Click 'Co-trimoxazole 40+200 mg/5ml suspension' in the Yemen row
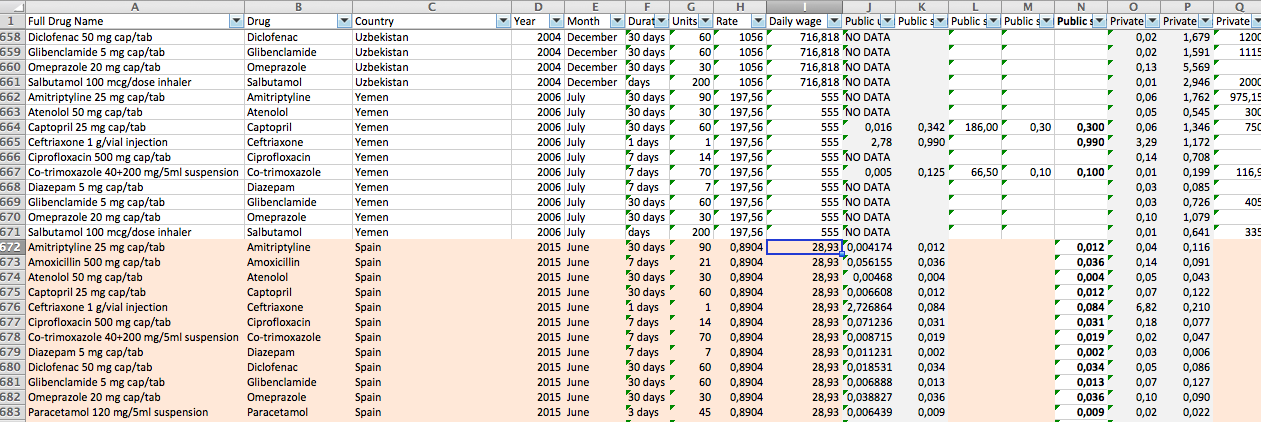 [x=135, y=171]
